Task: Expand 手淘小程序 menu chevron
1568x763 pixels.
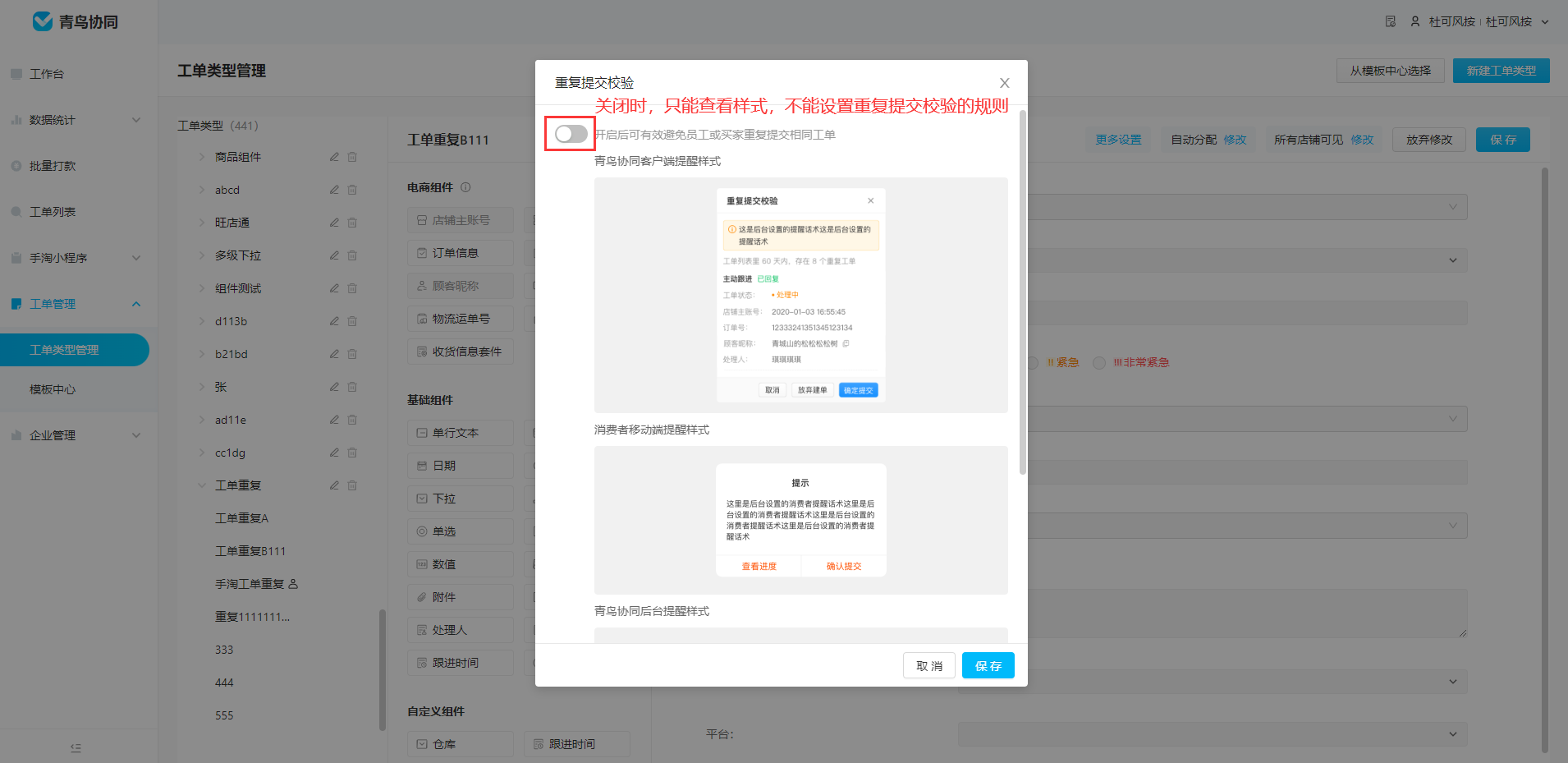Action: point(136,258)
